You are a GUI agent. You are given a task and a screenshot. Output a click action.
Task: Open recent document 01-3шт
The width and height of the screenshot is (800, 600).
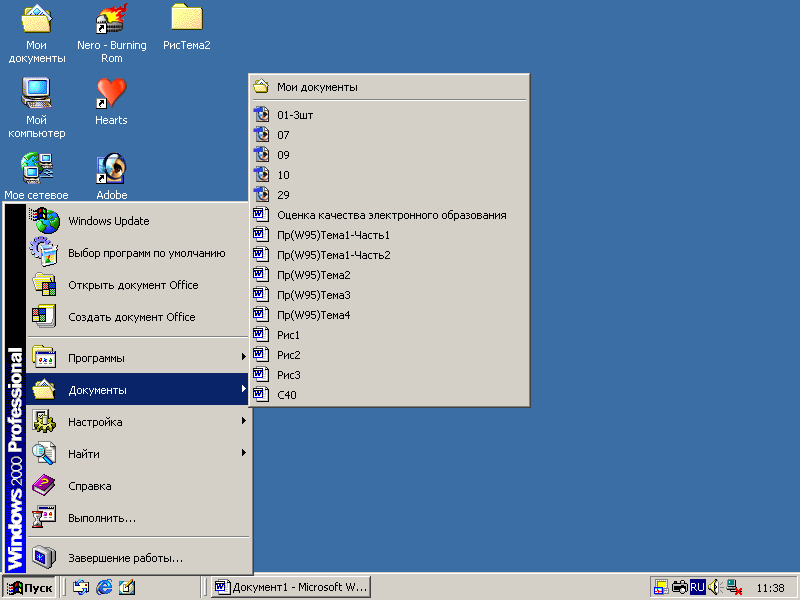389,115
